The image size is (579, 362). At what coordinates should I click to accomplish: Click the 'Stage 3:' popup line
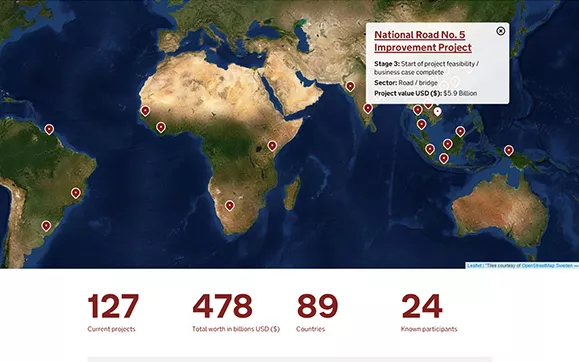426,68
